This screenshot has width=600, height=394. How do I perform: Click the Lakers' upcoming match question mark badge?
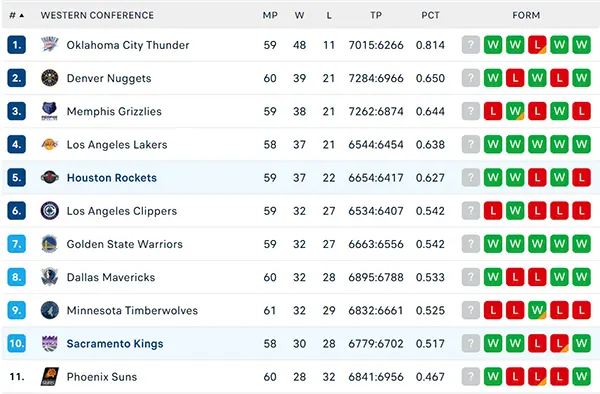(471, 145)
